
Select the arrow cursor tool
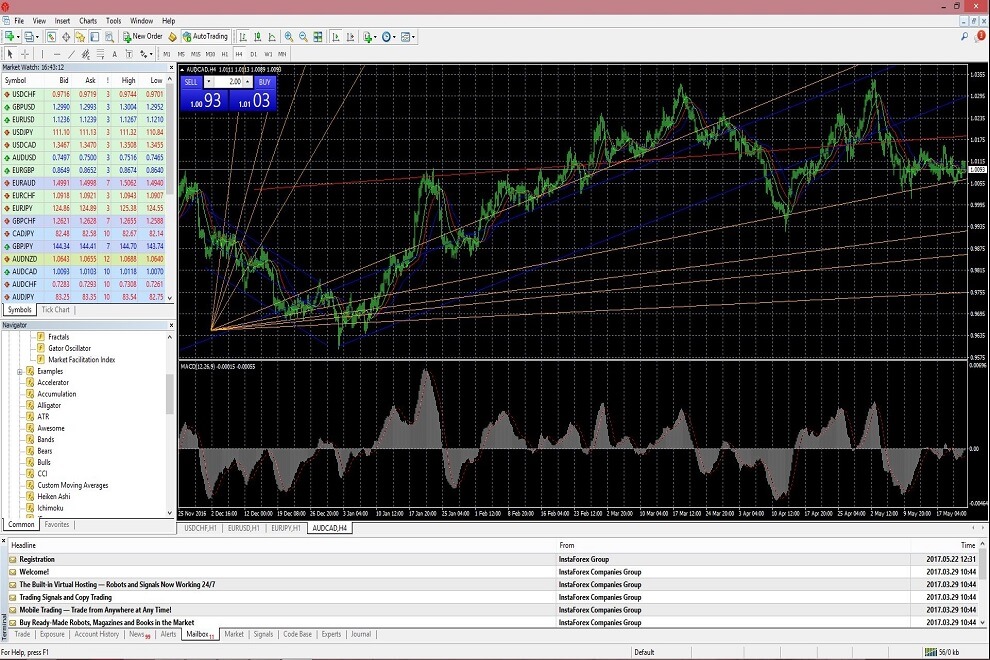pos(10,54)
